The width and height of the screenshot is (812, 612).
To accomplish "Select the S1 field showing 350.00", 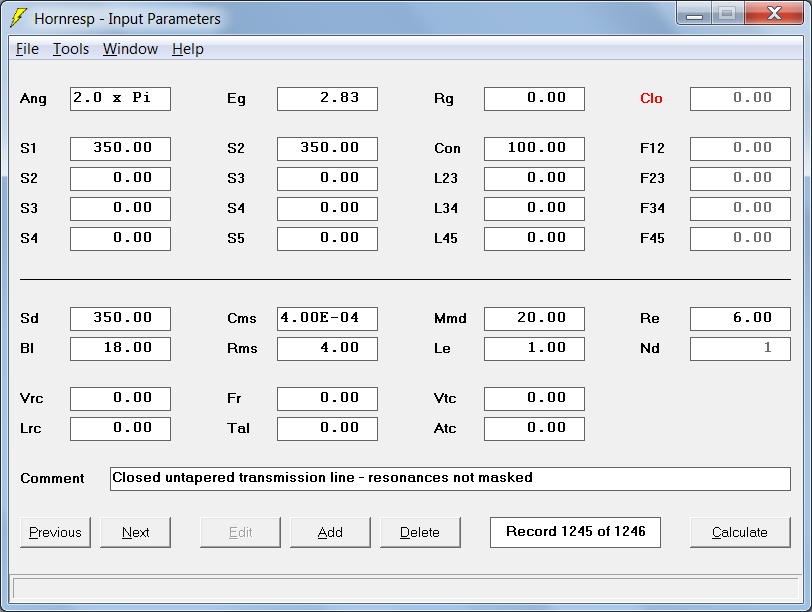I will coord(120,149).
